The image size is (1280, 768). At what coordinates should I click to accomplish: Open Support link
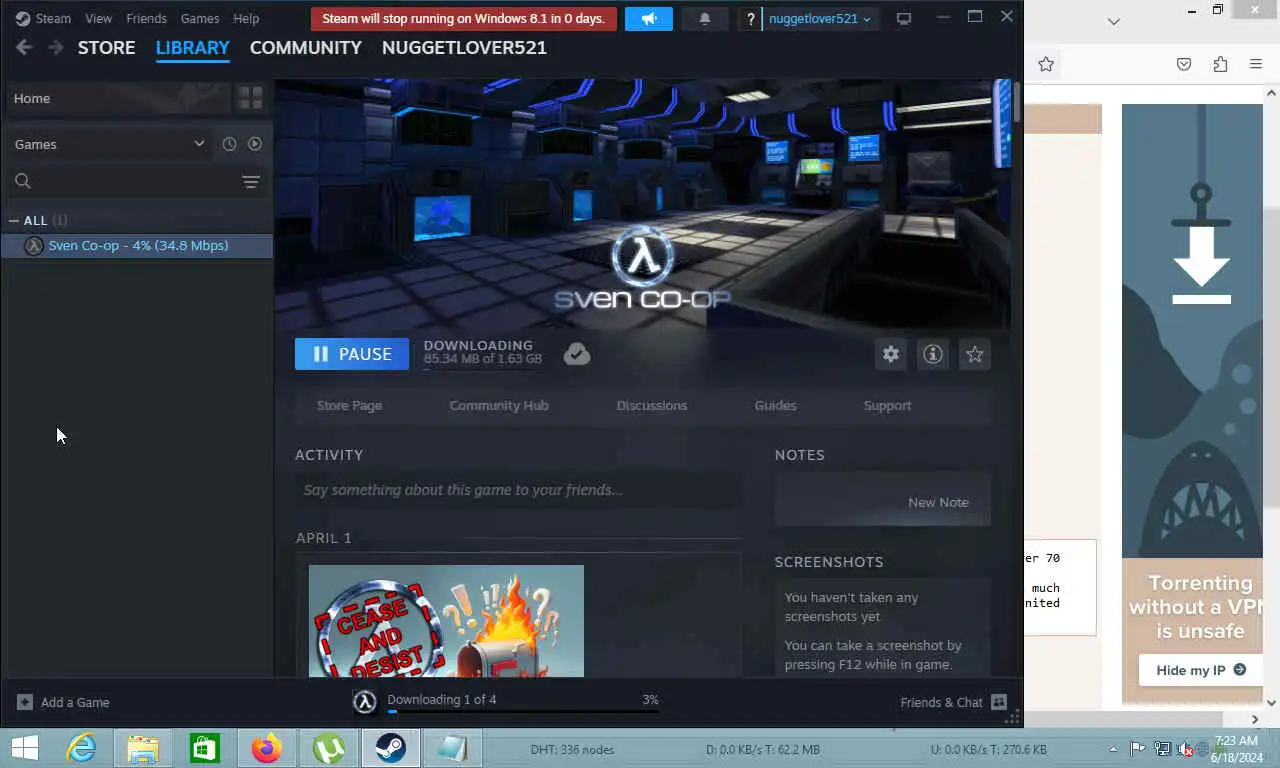pos(887,405)
